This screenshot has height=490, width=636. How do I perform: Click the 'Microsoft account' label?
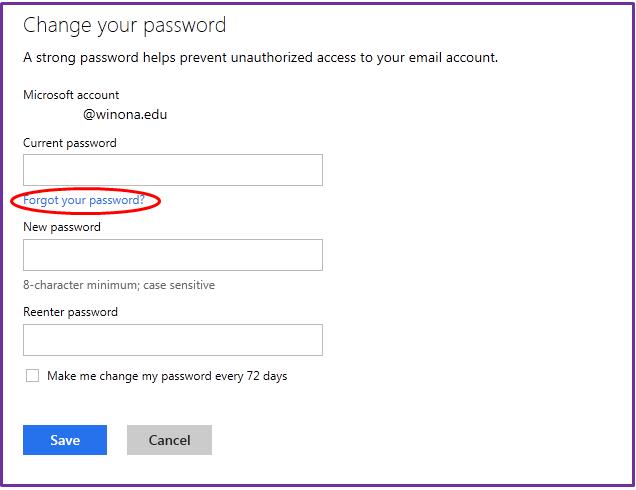coord(71,95)
